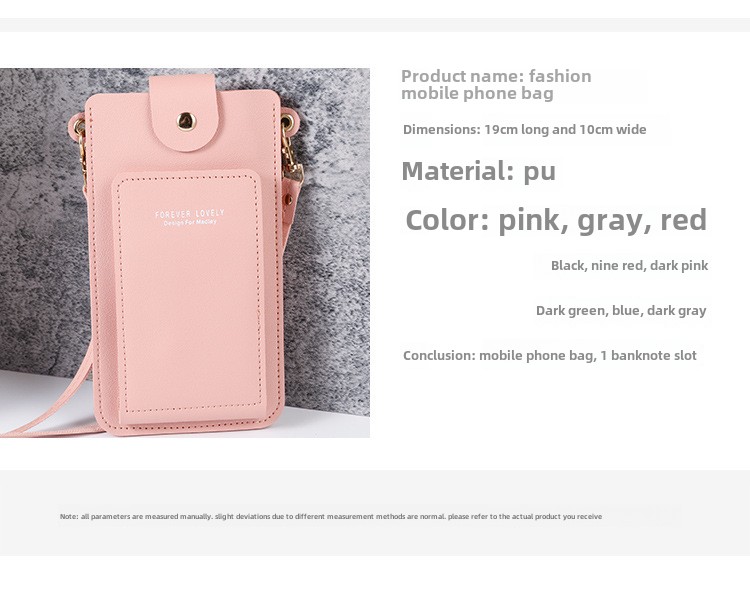Image resolution: width=750 pixels, height=589 pixels.
Task: Click the Black, nine red, dark pink line
Action: (629, 266)
